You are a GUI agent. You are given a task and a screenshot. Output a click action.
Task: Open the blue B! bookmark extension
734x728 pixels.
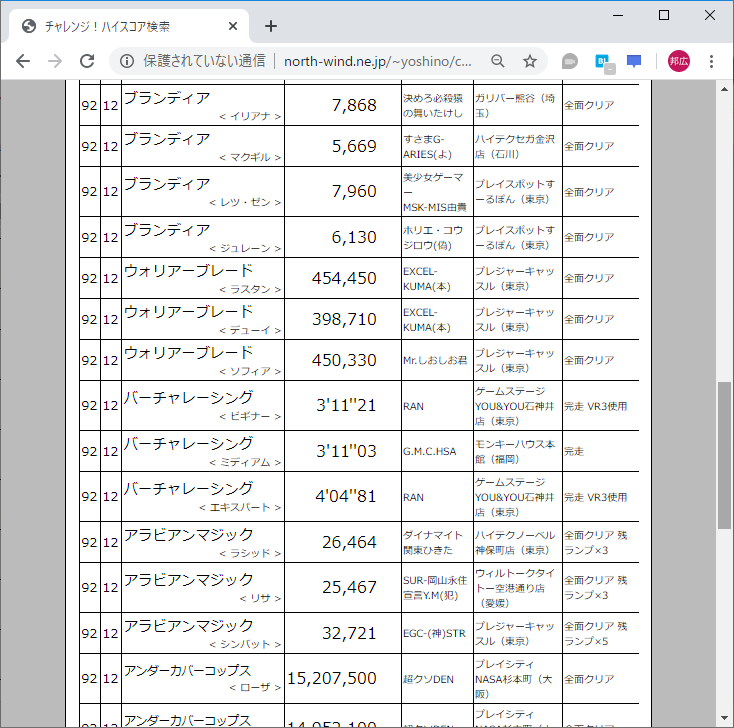[x=604, y=62]
